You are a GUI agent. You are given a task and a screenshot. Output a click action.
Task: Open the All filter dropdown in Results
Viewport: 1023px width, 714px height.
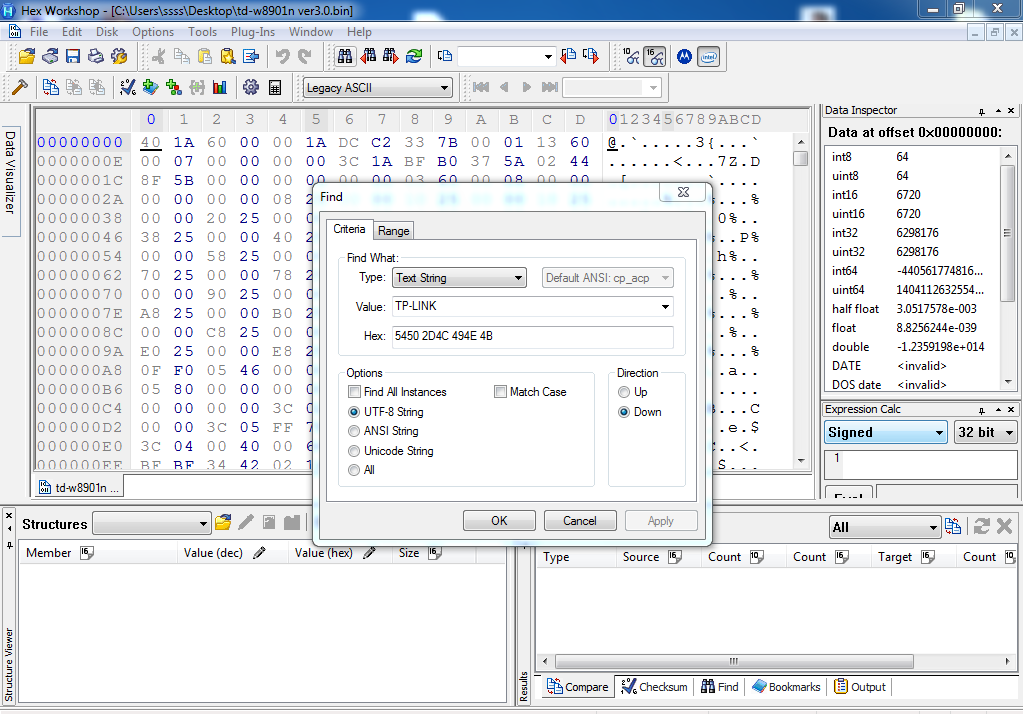pyautogui.click(x=885, y=527)
